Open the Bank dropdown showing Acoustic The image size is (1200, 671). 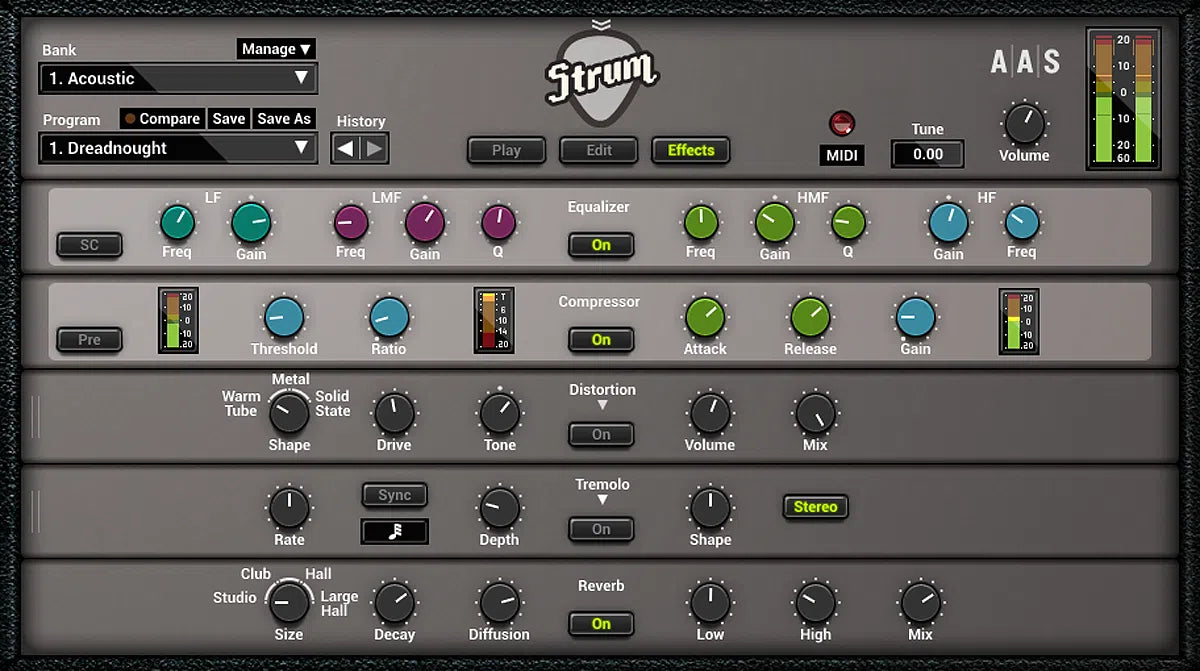(x=178, y=78)
